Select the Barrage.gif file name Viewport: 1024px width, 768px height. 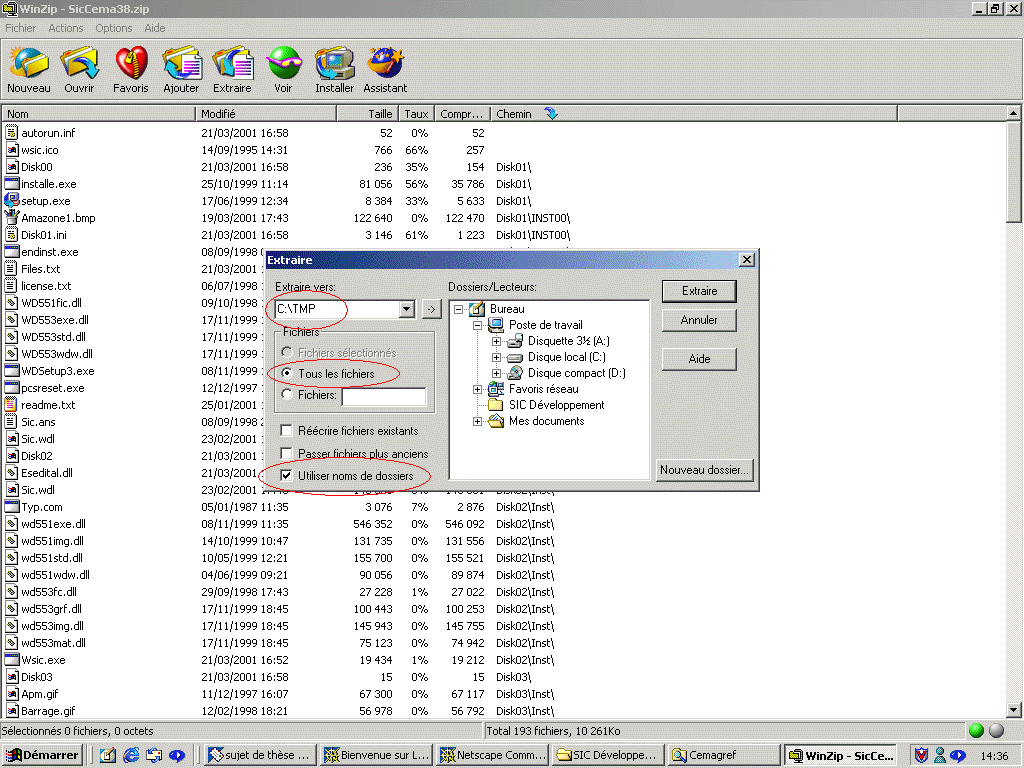click(48, 711)
